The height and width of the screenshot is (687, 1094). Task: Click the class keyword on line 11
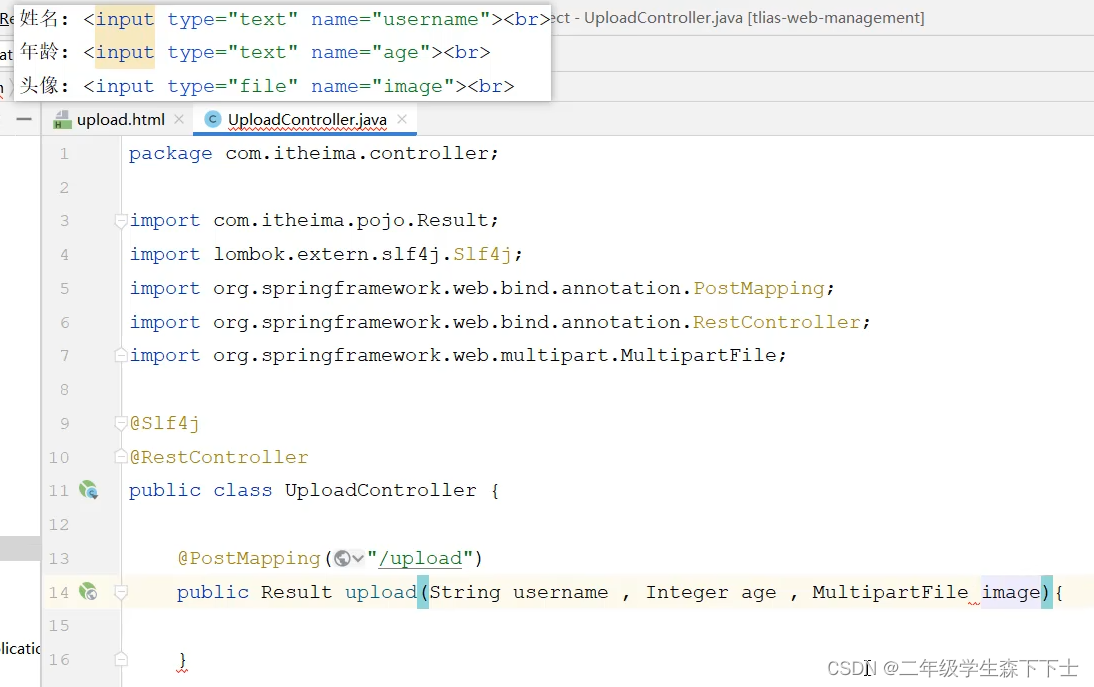[x=243, y=490]
